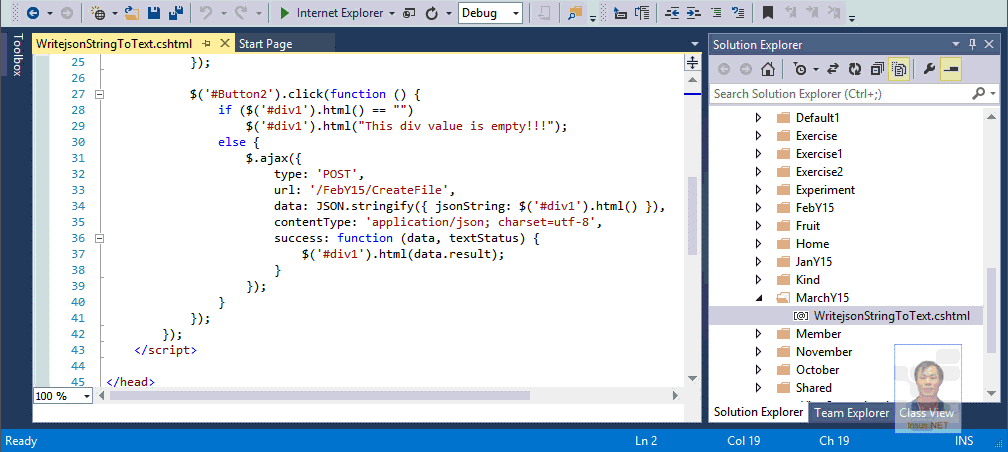This screenshot has width=1008, height=452.
Task: Click the New Project globe icon
Action: (x=98, y=13)
